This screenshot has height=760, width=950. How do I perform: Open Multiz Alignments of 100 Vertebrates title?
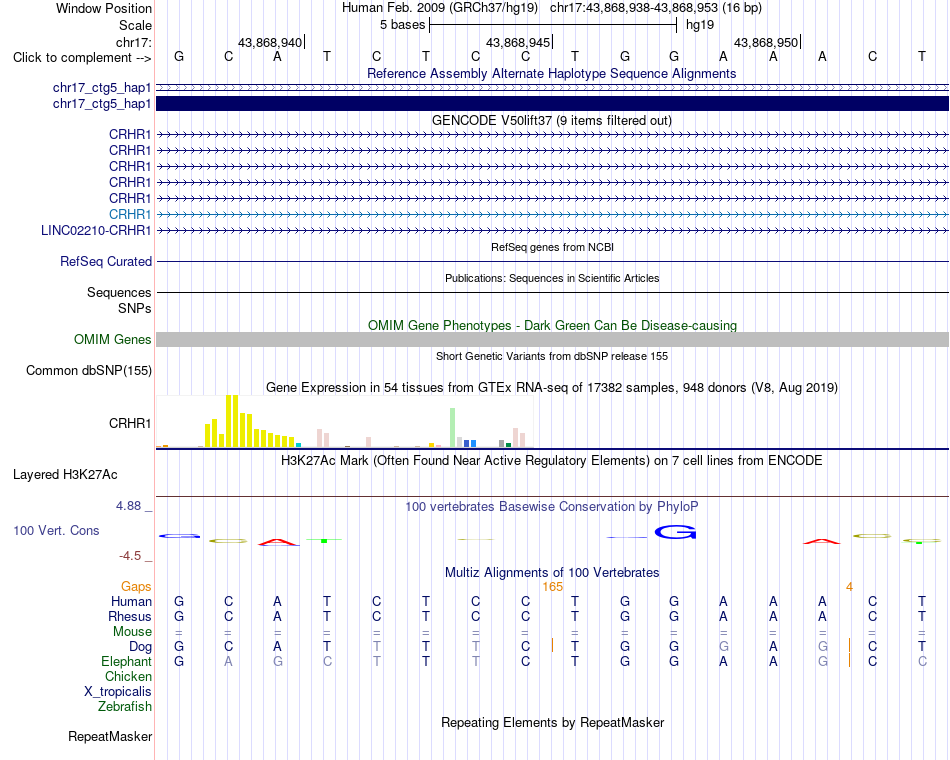[552, 573]
